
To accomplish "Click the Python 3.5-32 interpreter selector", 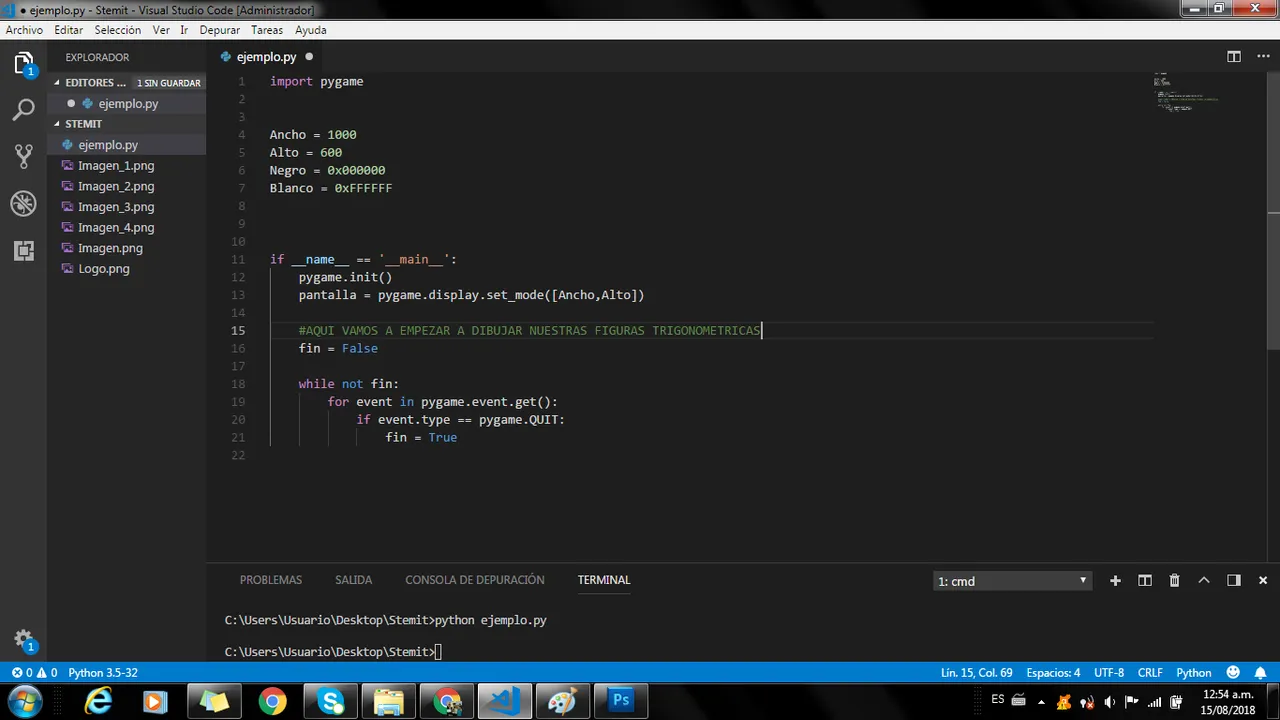I will point(103,673).
